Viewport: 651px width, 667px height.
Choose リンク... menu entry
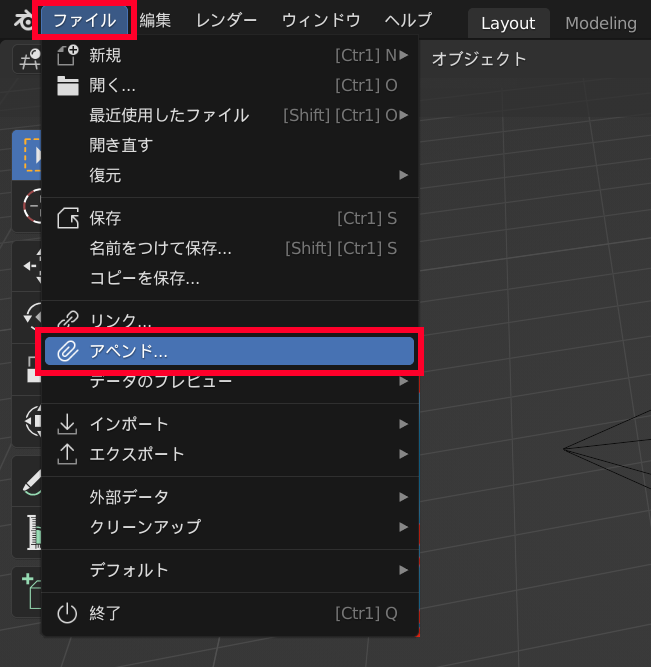click(x=230, y=320)
